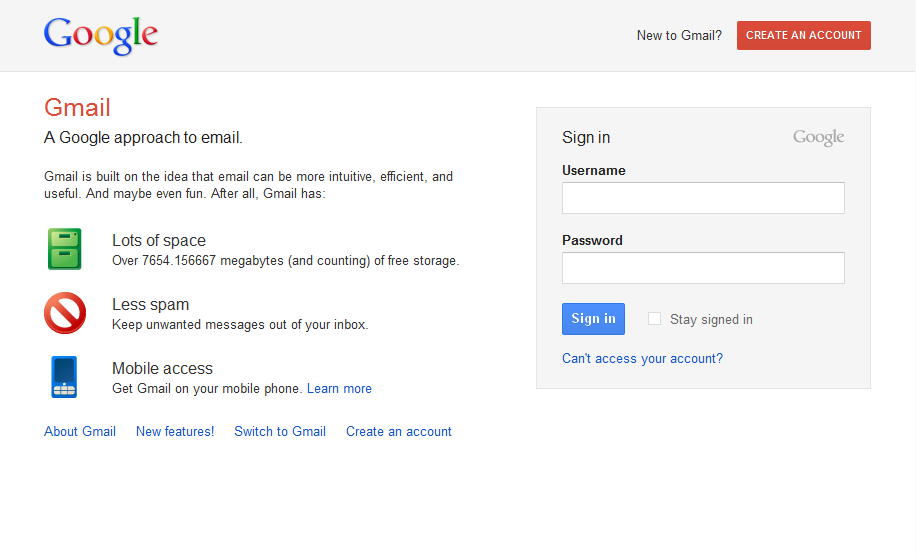Click the gray Google logo in sign-in box
The height and width of the screenshot is (554, 916).
tap(818, 138)
